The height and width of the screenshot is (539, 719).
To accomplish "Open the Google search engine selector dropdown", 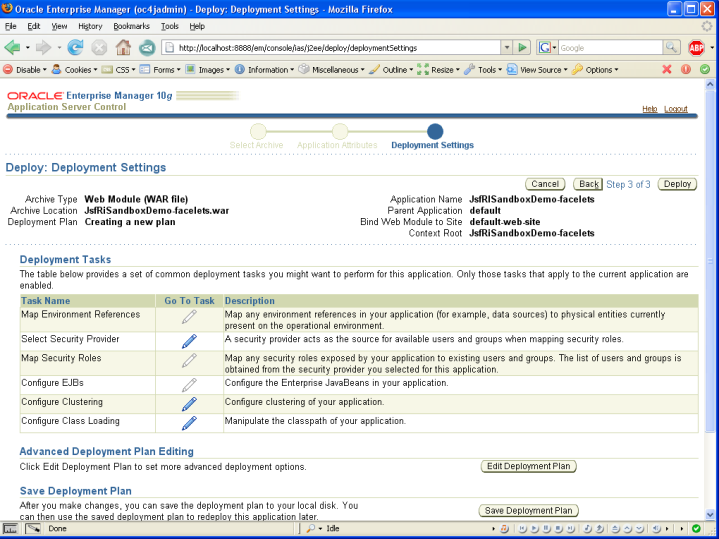I will 548,47.
